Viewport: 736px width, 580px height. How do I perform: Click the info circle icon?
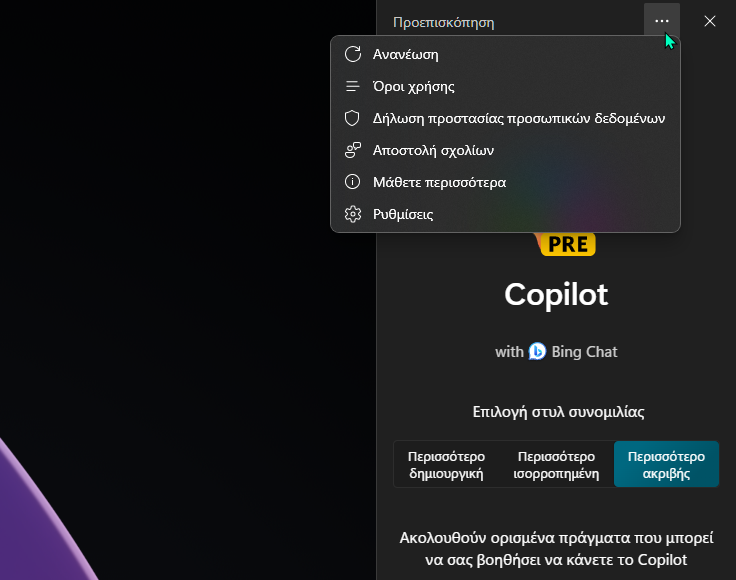coord(353,182)
